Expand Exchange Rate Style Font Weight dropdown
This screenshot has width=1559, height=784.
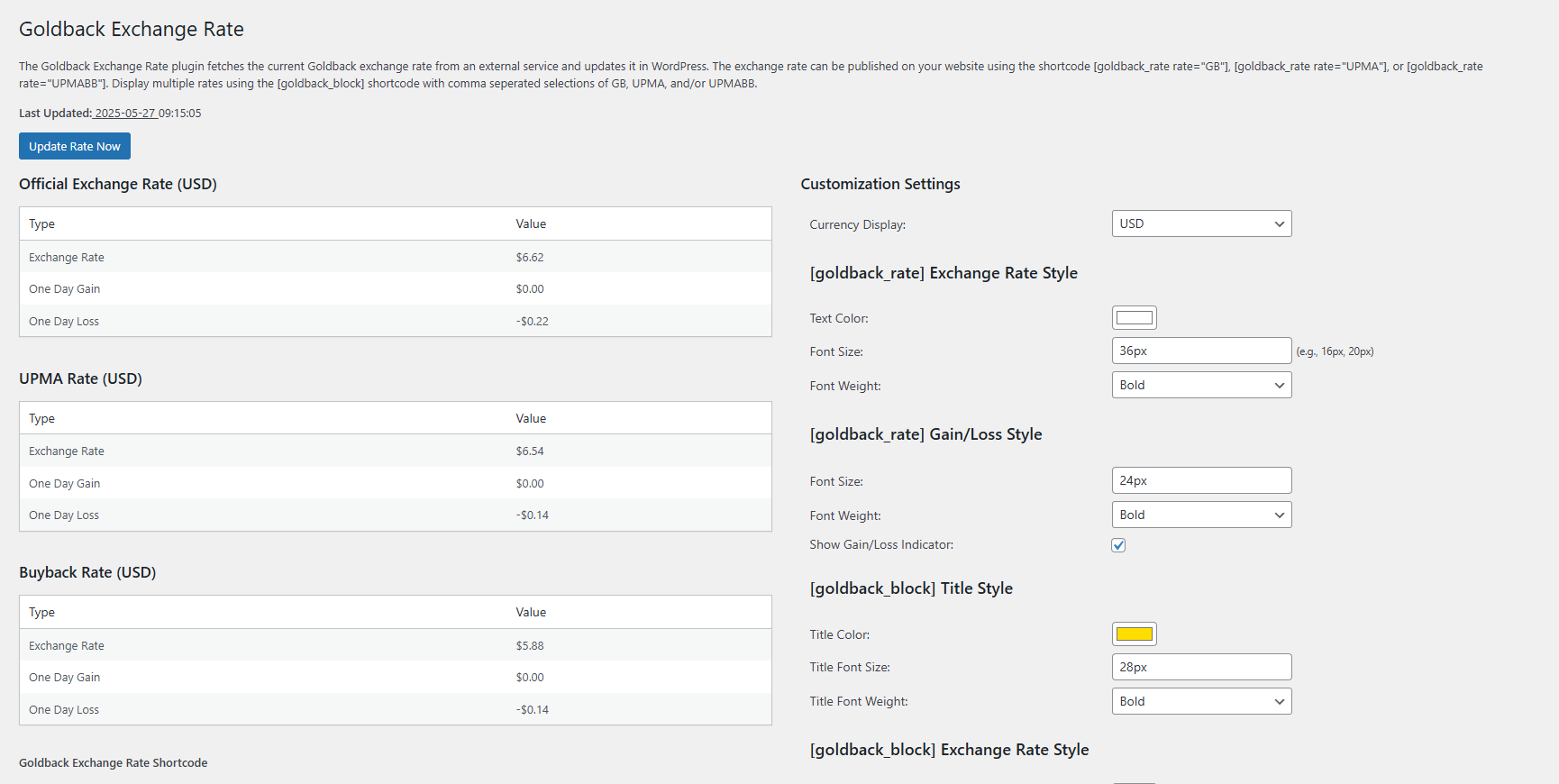[1200, 385]
